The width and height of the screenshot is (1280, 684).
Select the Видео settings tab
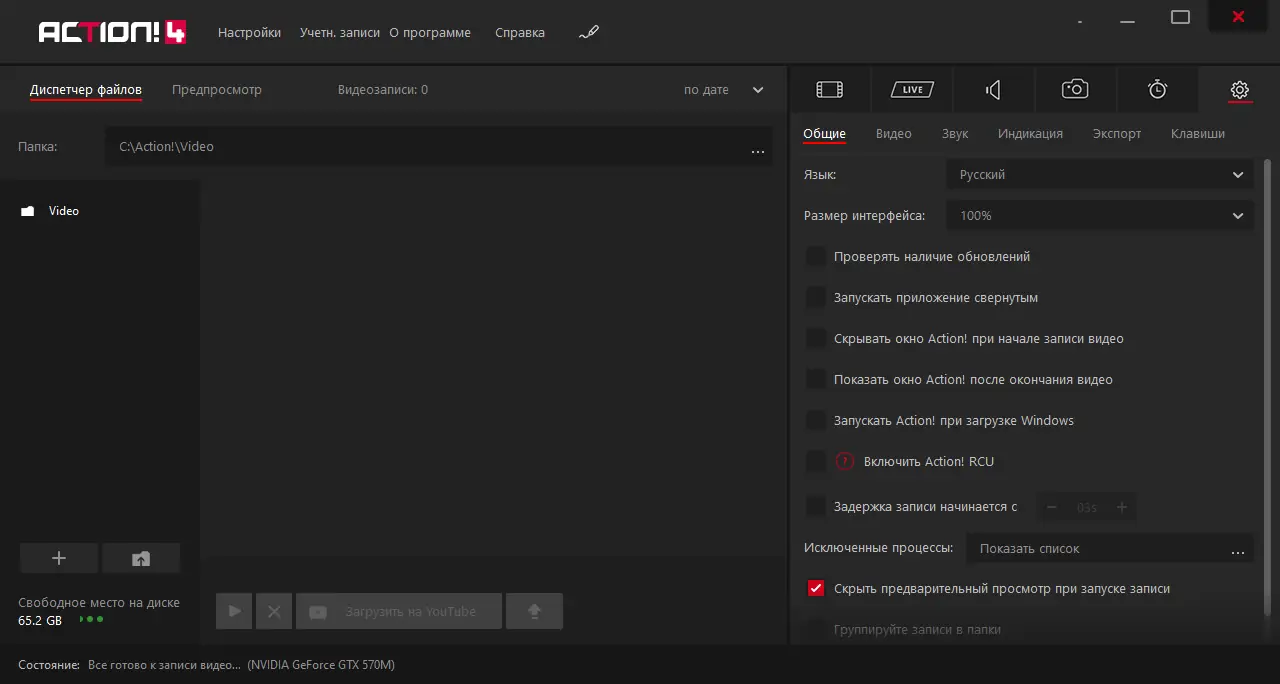[894, 134]
